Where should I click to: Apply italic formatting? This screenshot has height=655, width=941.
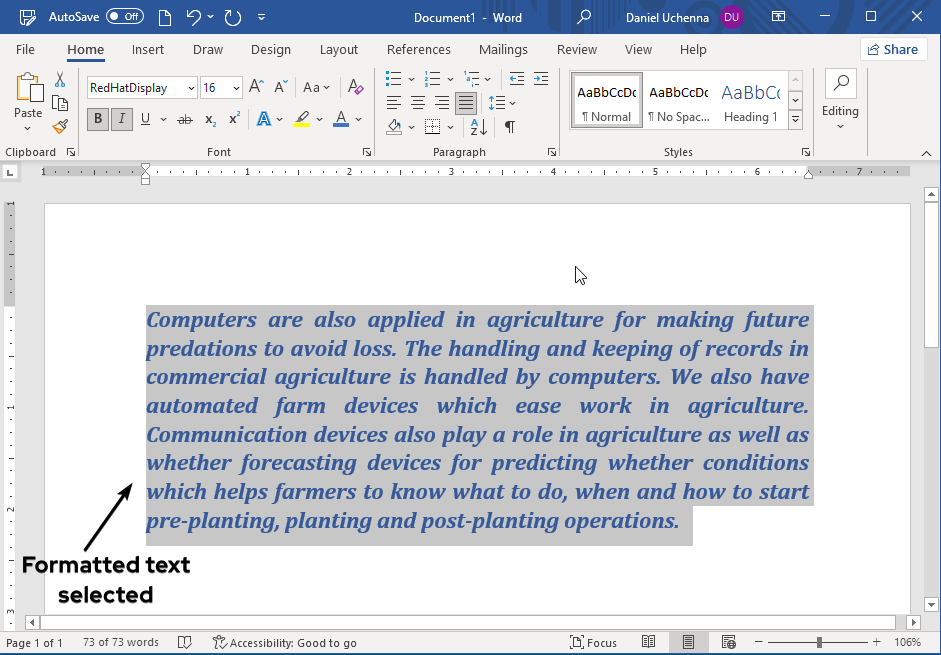click(x=120, y=119)
